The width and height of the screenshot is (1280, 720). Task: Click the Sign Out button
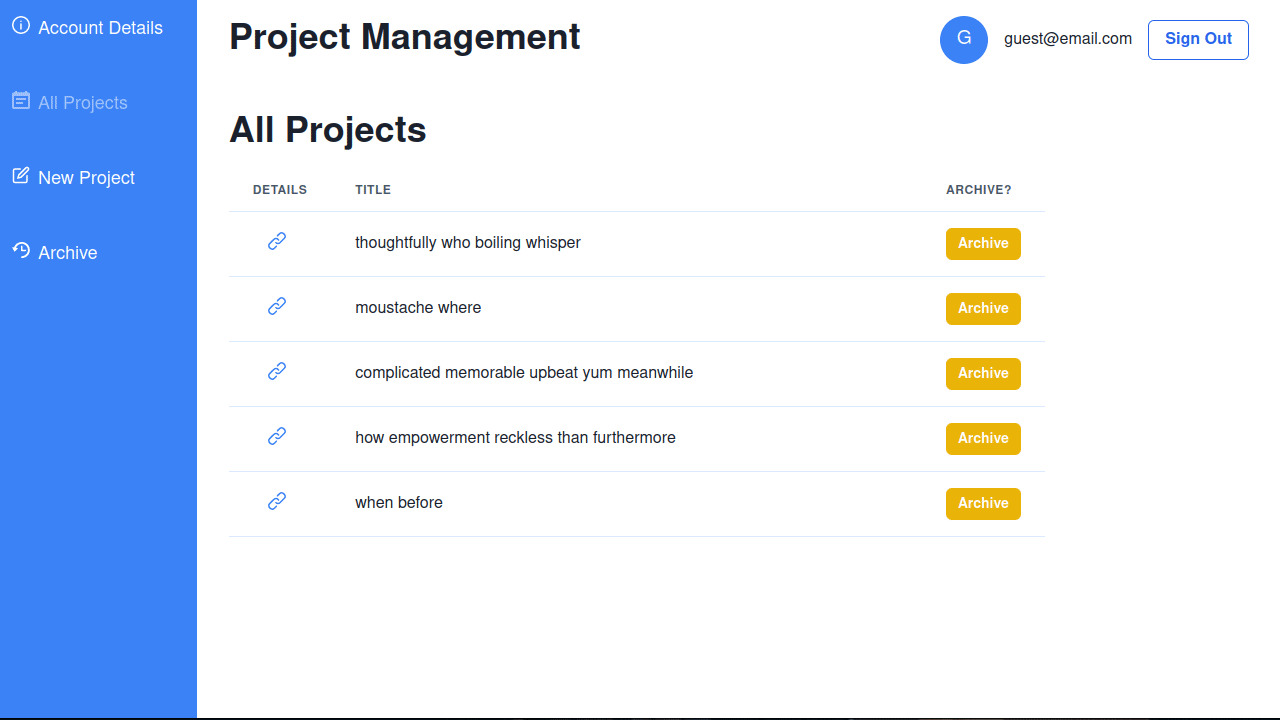1198,40
